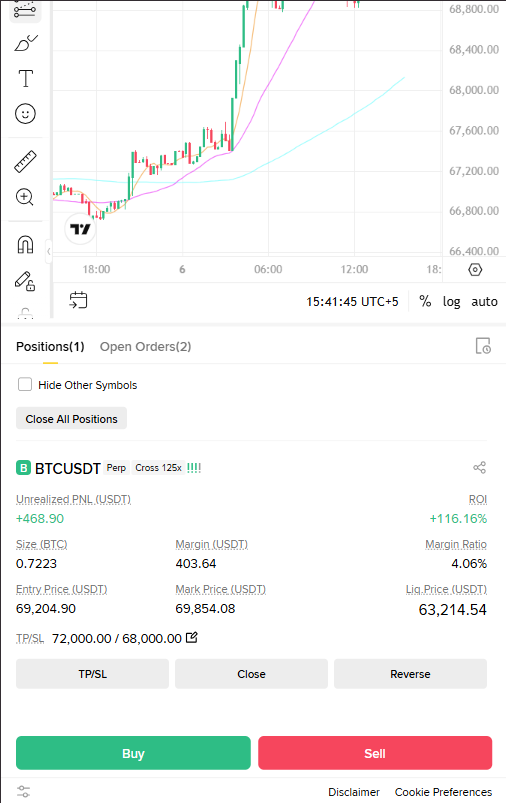Toggle lock all drawing tools
The image size is (506, 803).
[x=25, y=281]
